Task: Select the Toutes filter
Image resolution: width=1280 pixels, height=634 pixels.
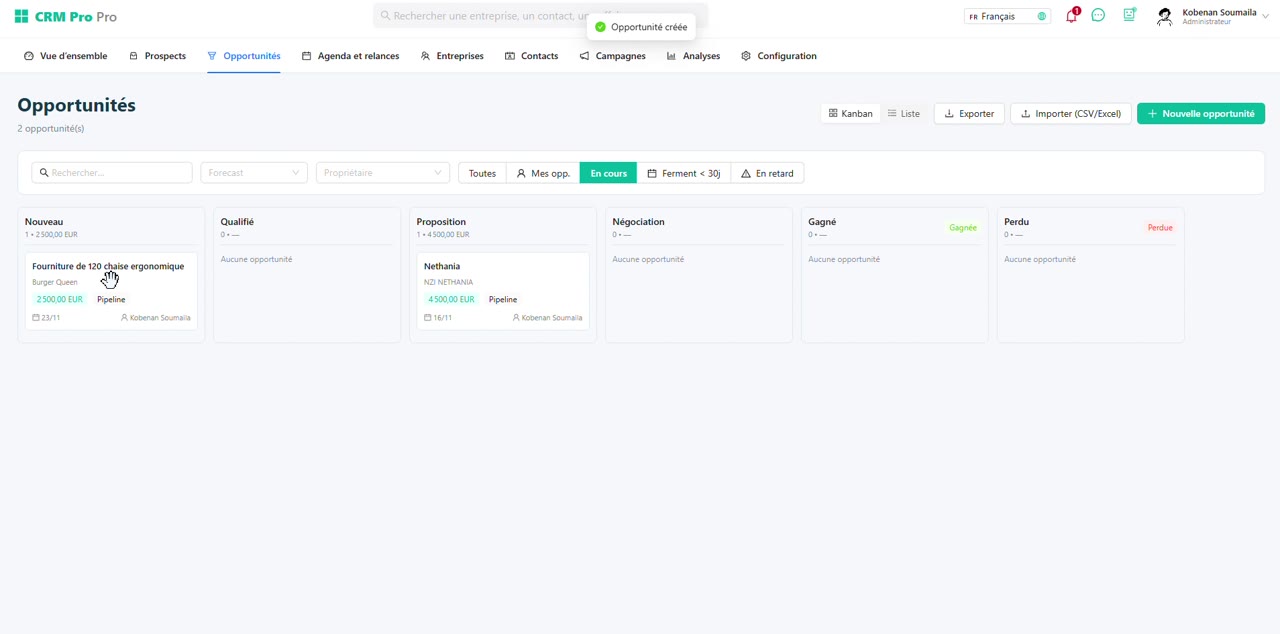Action: point(482,173)
